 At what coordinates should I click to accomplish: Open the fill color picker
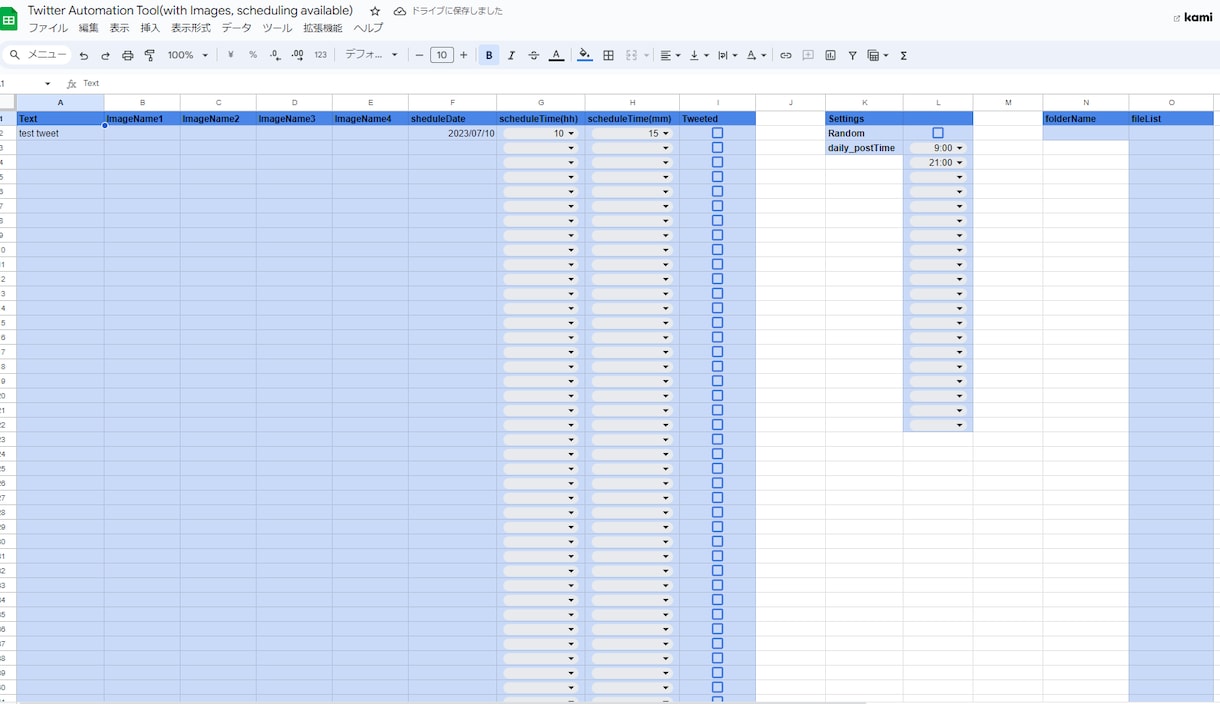tap(585, 55)
